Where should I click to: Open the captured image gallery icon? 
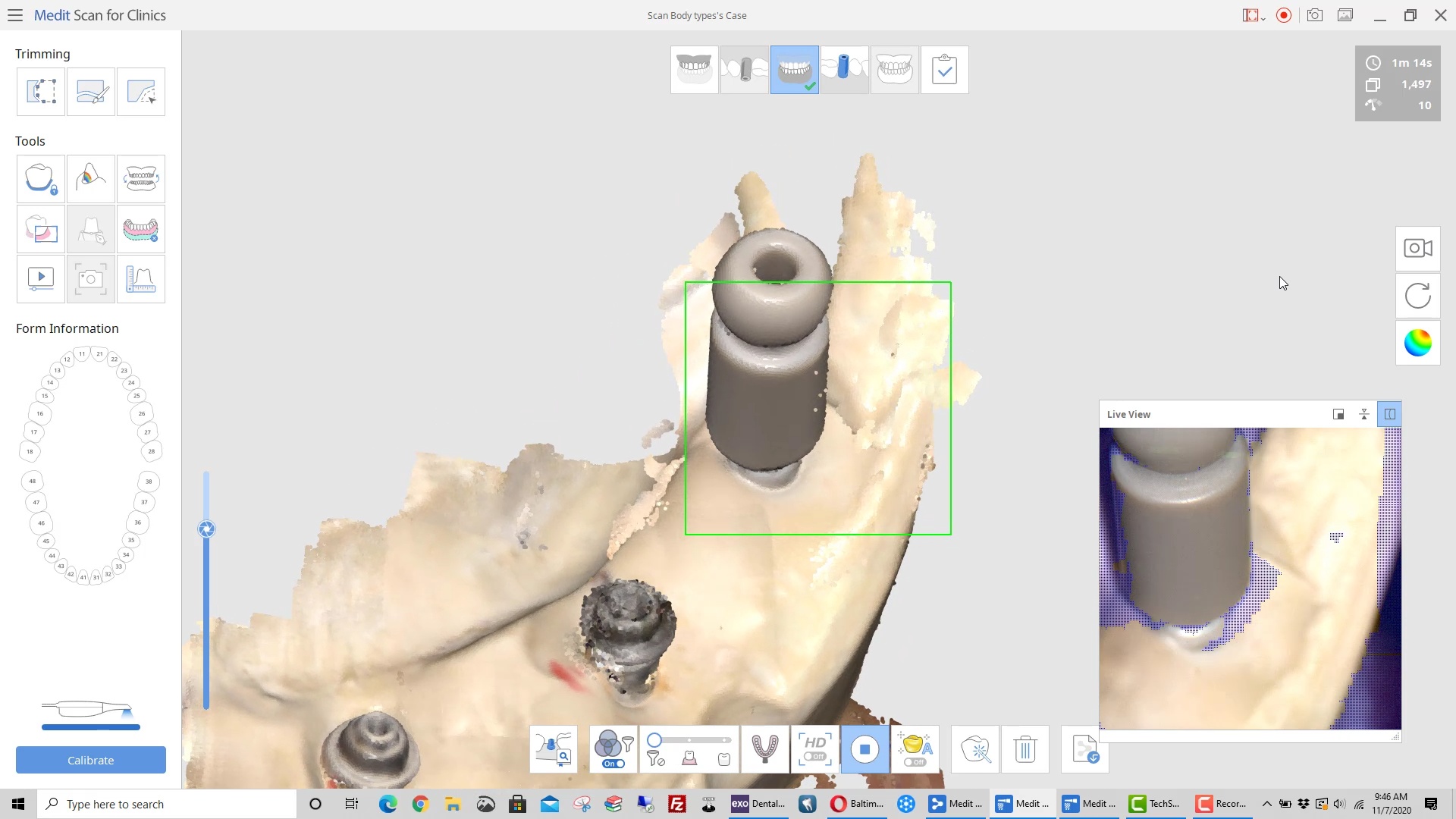[x=1345, y=15]
